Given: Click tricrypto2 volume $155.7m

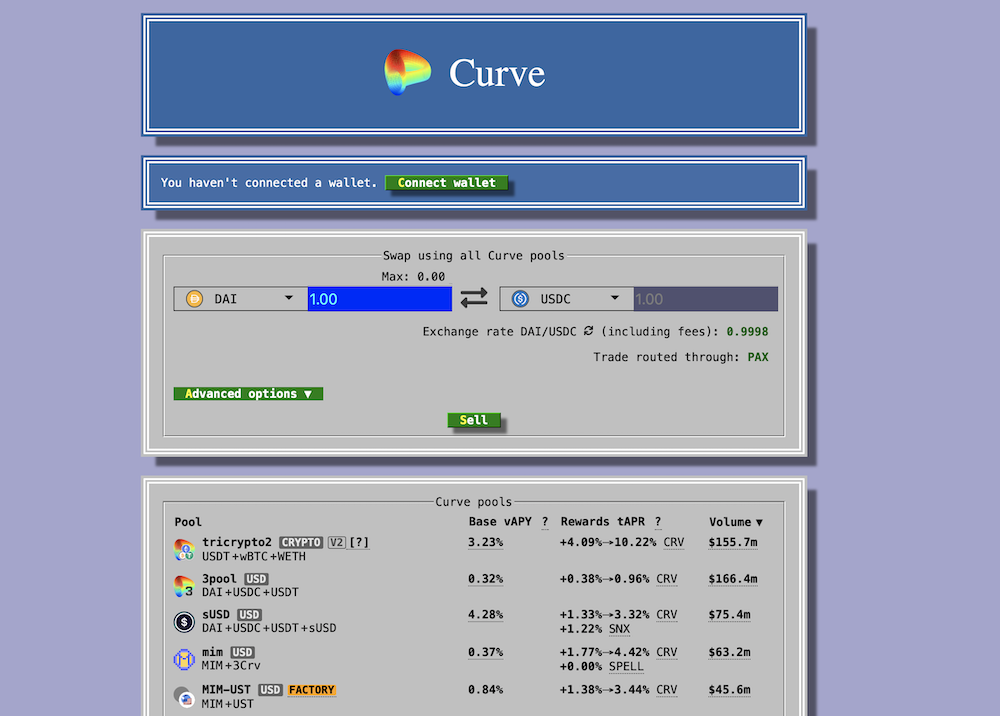Looking at the screenshot, I should pos(733,543).
